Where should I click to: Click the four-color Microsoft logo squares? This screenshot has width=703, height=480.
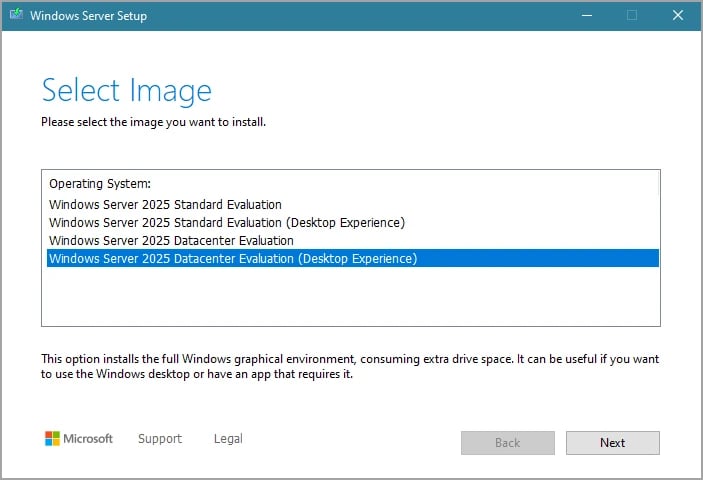pyautogui.click(x=53, y=439)
